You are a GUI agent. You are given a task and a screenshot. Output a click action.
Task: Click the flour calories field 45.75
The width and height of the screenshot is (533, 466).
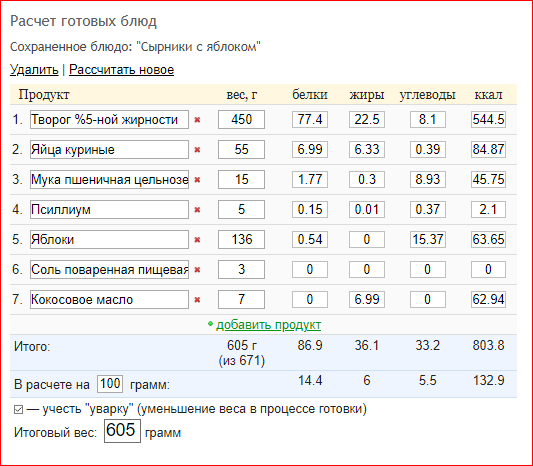point(488,179)
